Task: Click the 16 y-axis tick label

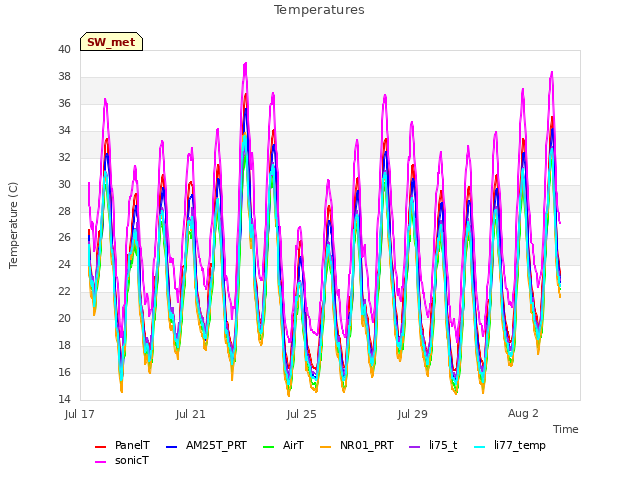Action: pyautogui.click(x=64, y=372)
